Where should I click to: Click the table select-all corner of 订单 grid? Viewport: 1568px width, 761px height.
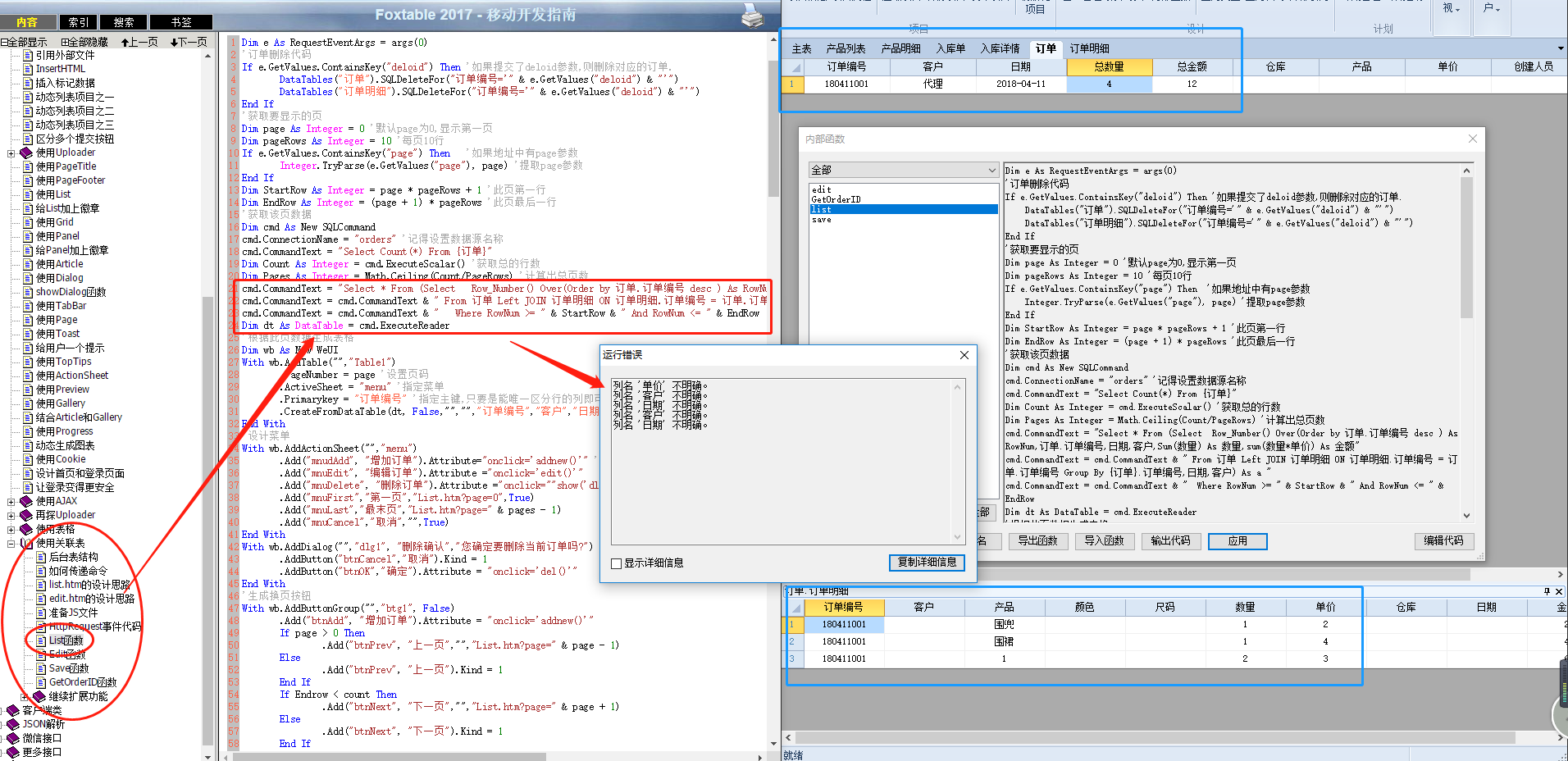tap(792, 66)
